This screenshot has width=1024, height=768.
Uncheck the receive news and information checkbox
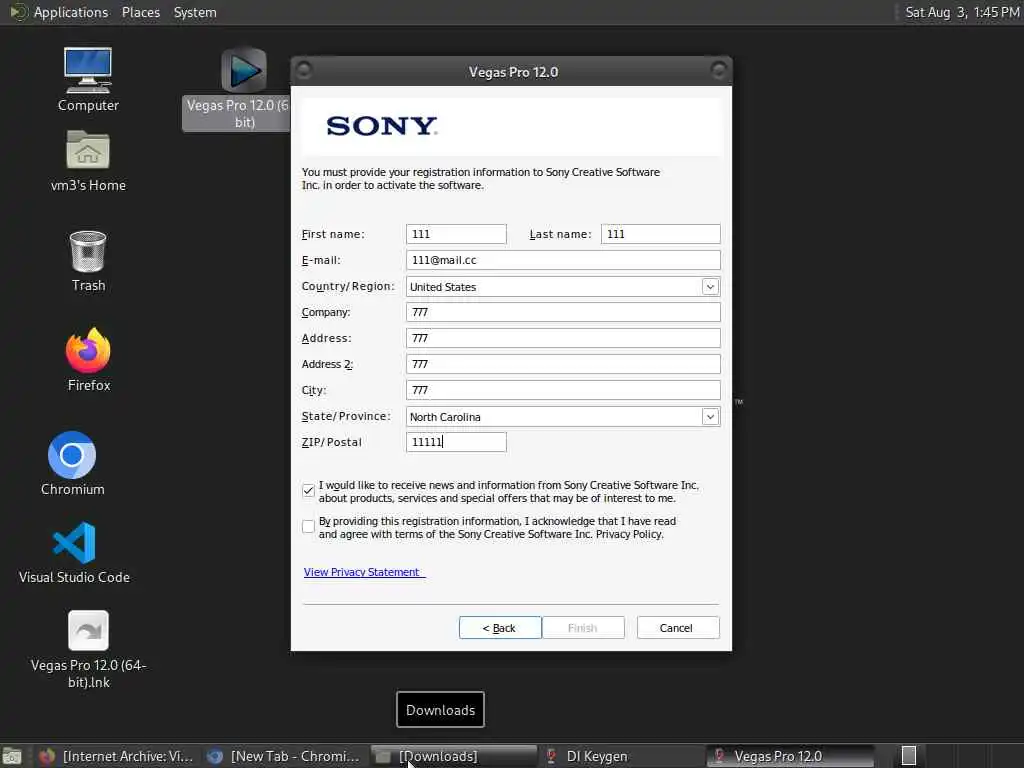308,491
